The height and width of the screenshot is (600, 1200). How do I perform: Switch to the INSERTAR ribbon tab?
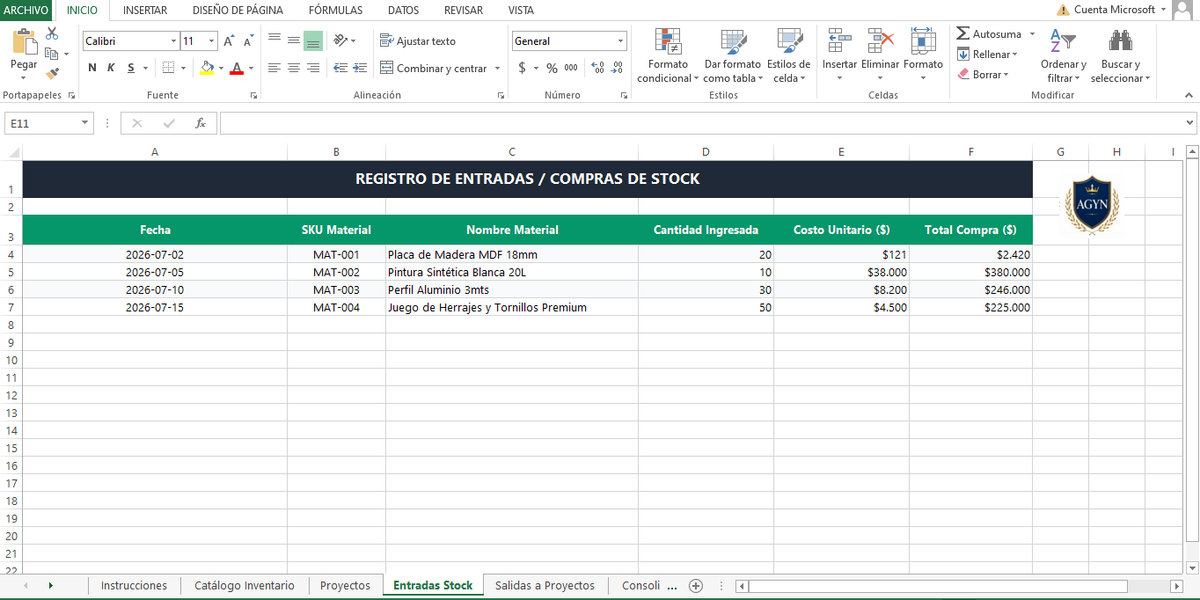click(145, 10)
